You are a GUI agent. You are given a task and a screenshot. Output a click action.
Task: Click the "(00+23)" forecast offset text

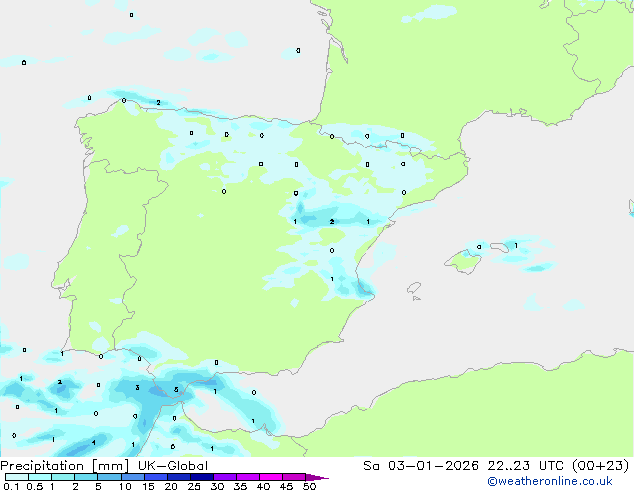[600, 466]
